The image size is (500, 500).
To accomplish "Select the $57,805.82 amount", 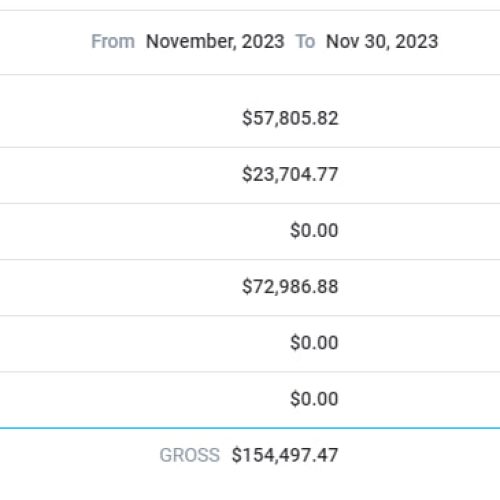I will point(290,118).
